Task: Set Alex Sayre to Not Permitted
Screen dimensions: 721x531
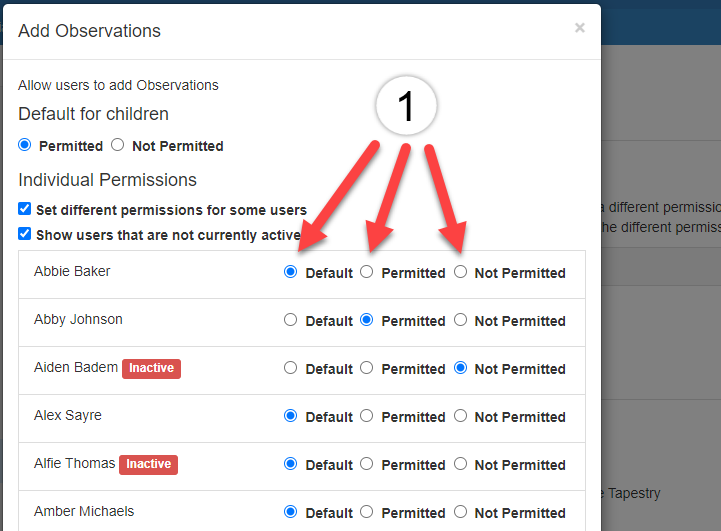Action: pyautogui.click(x=460, y=416)
